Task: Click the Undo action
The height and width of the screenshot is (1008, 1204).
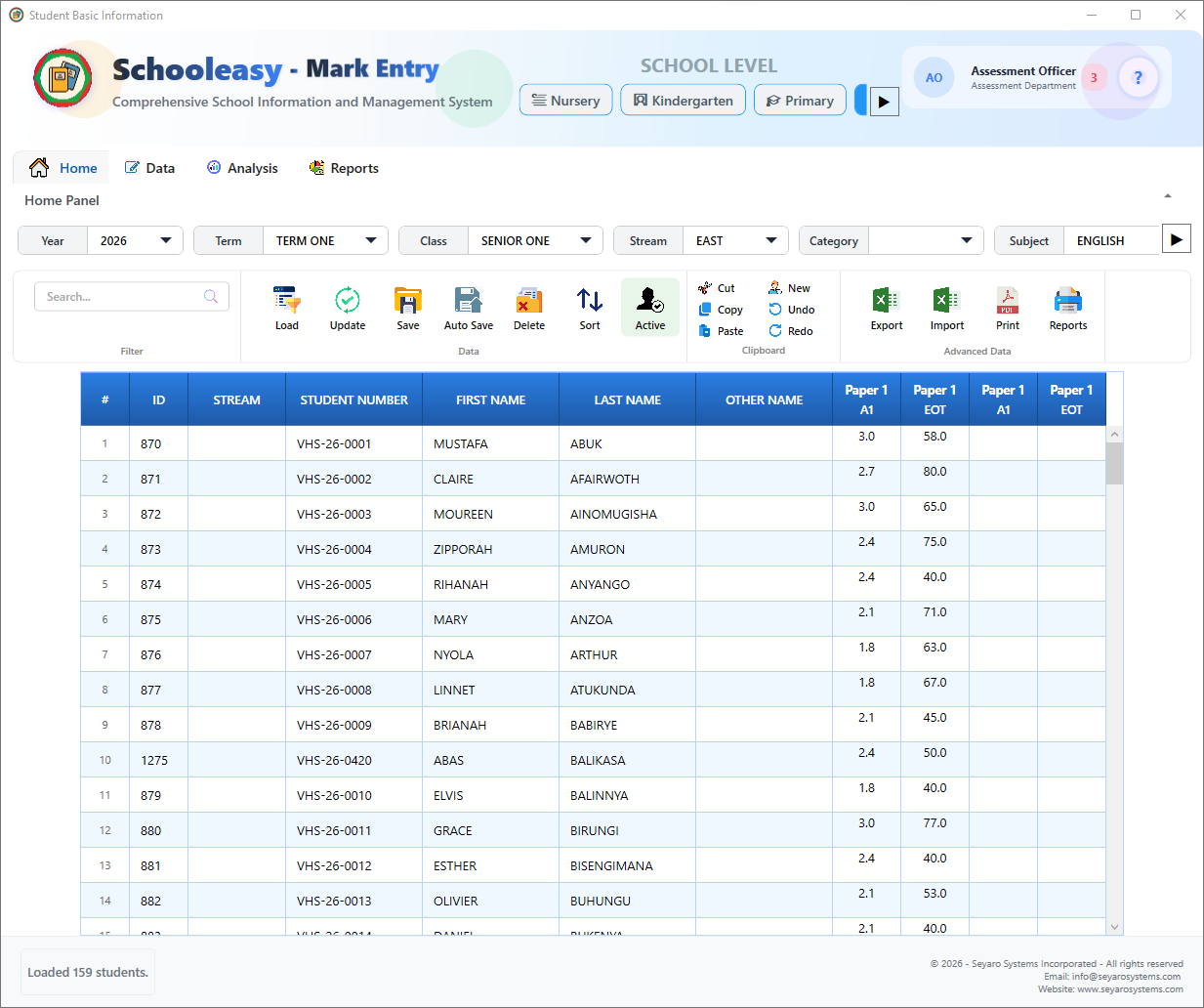Action: tap(791, 310)
